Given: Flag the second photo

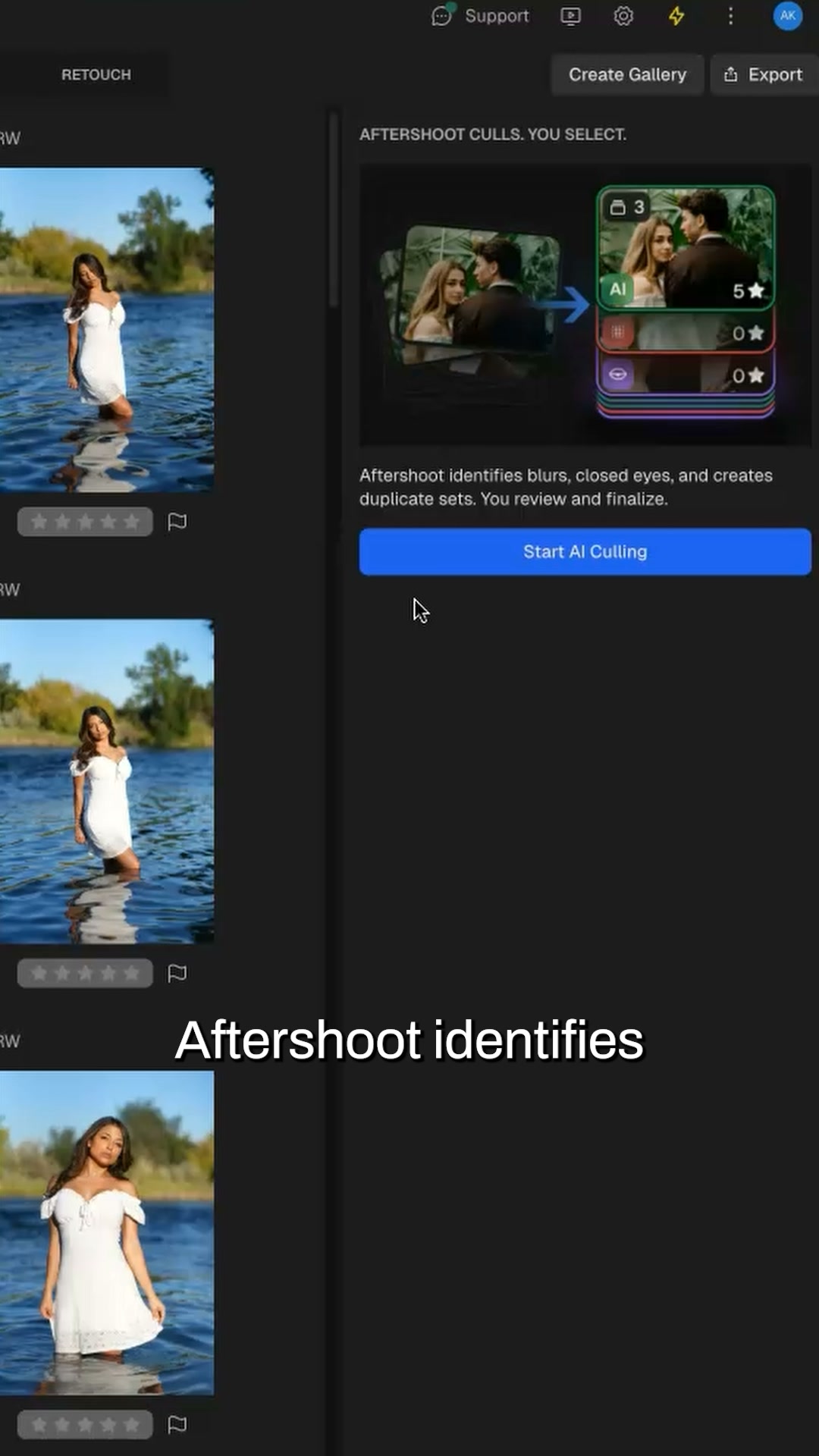Looking at the screenshot, I should 177,973.
